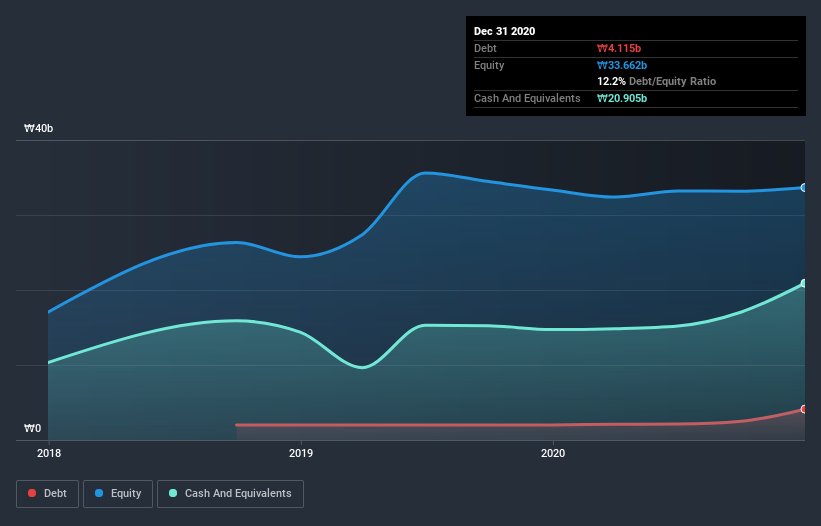Click the Equity row label in tooltip
This screenshot has width=821, height=526.
489,65
